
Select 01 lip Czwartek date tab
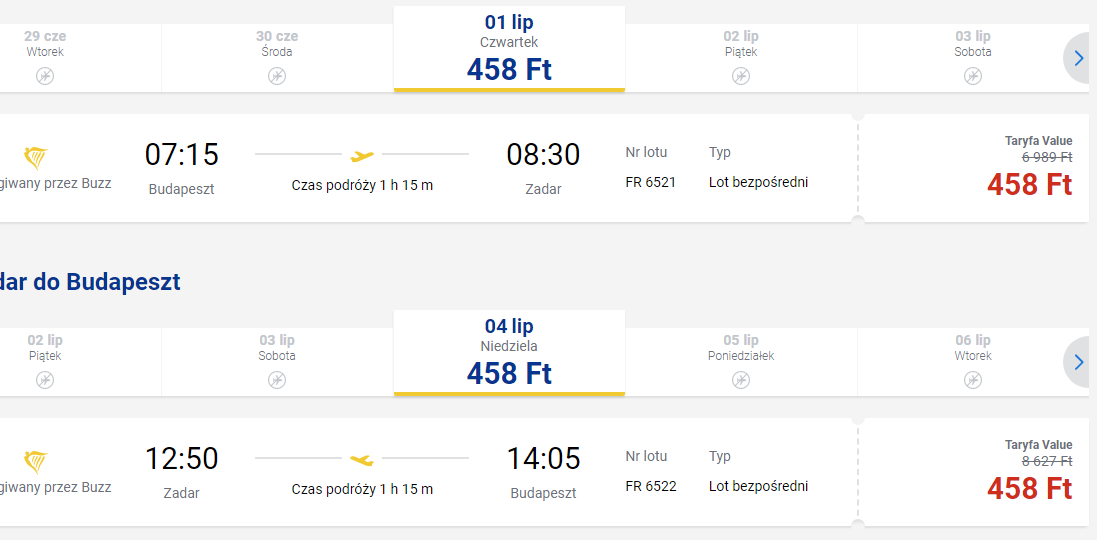509,49
